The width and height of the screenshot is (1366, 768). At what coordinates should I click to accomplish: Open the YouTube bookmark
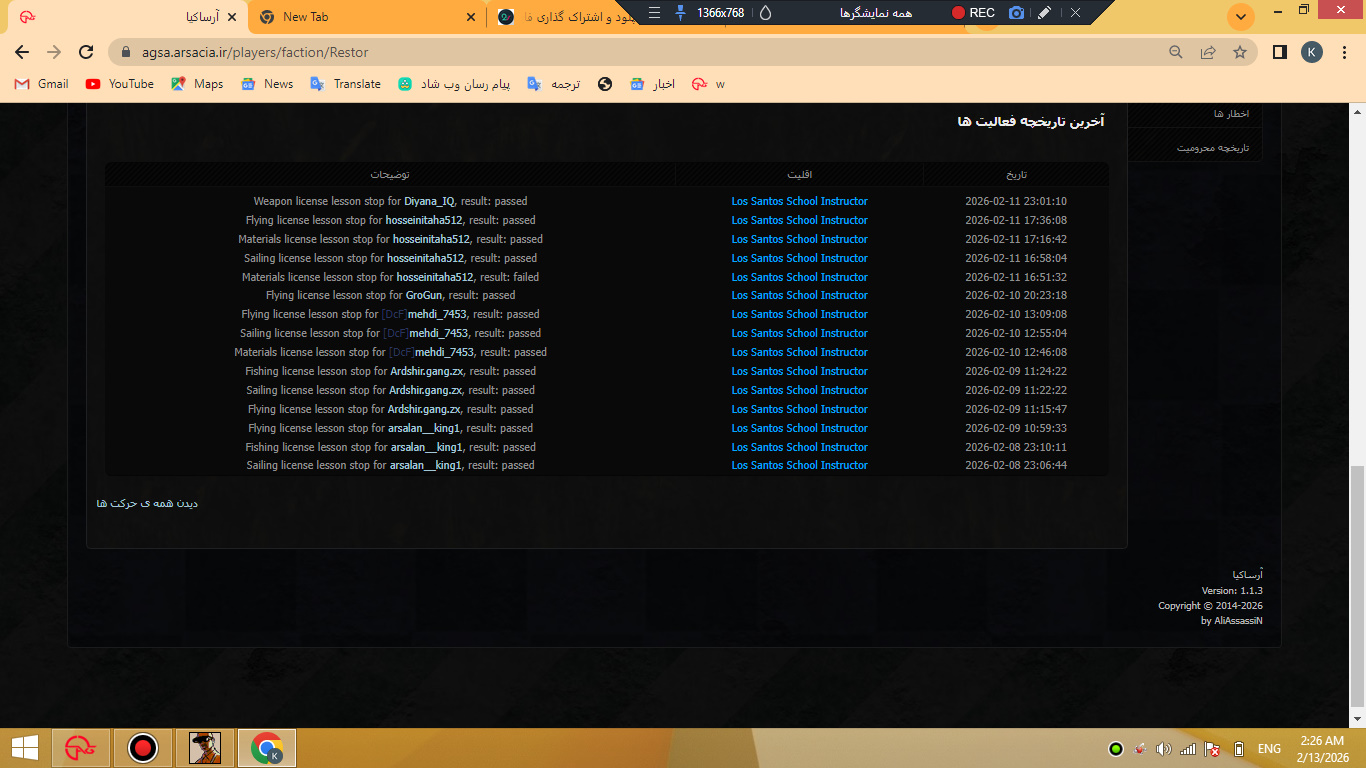coord(120,84)
